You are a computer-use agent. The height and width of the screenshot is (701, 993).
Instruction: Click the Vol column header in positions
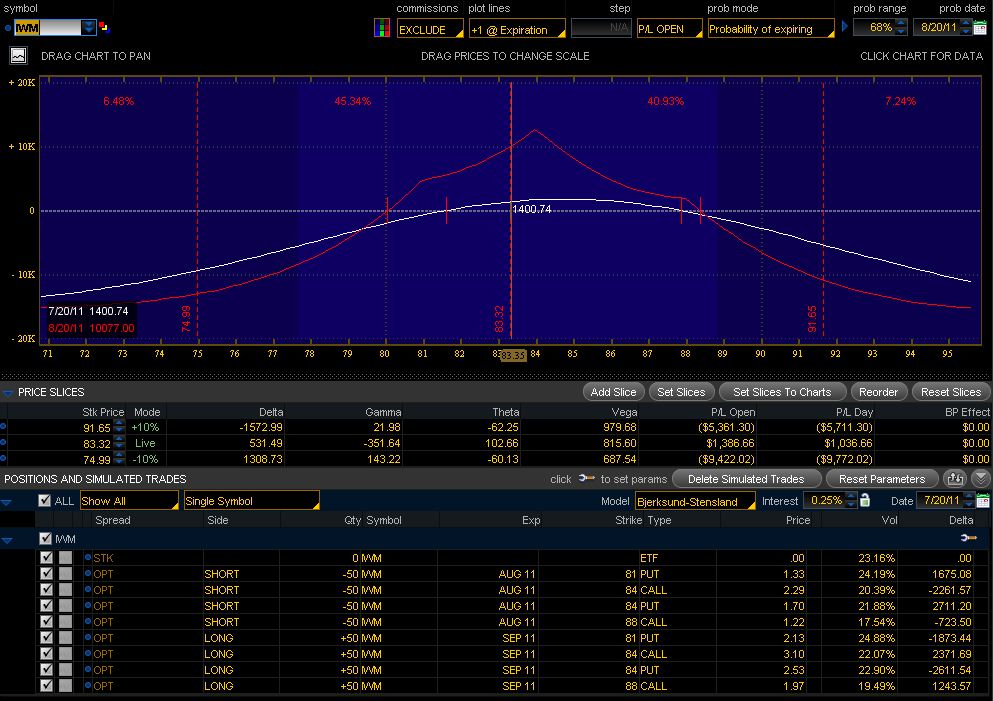[x=889, y=520]
